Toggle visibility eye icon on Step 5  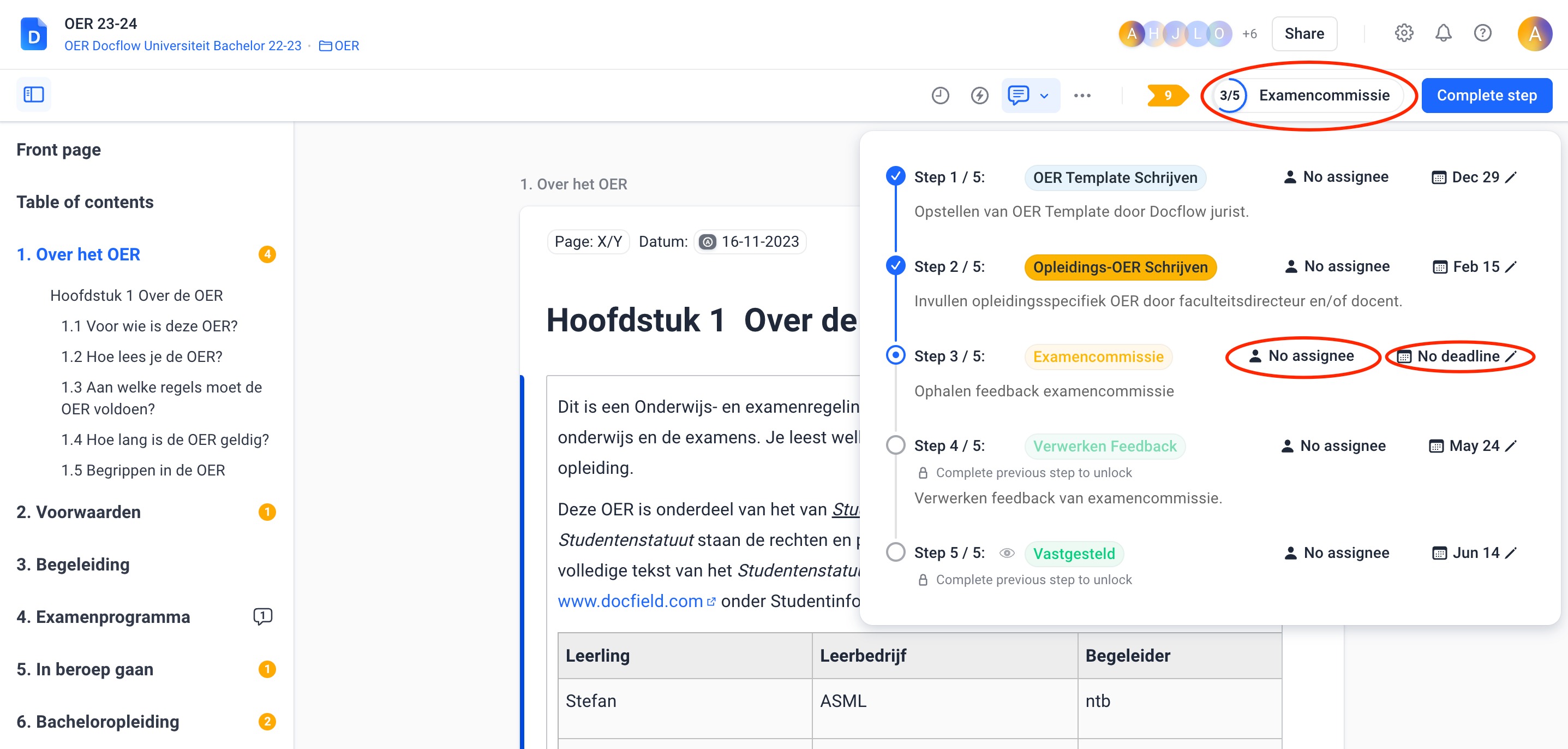coord(1007,553)
